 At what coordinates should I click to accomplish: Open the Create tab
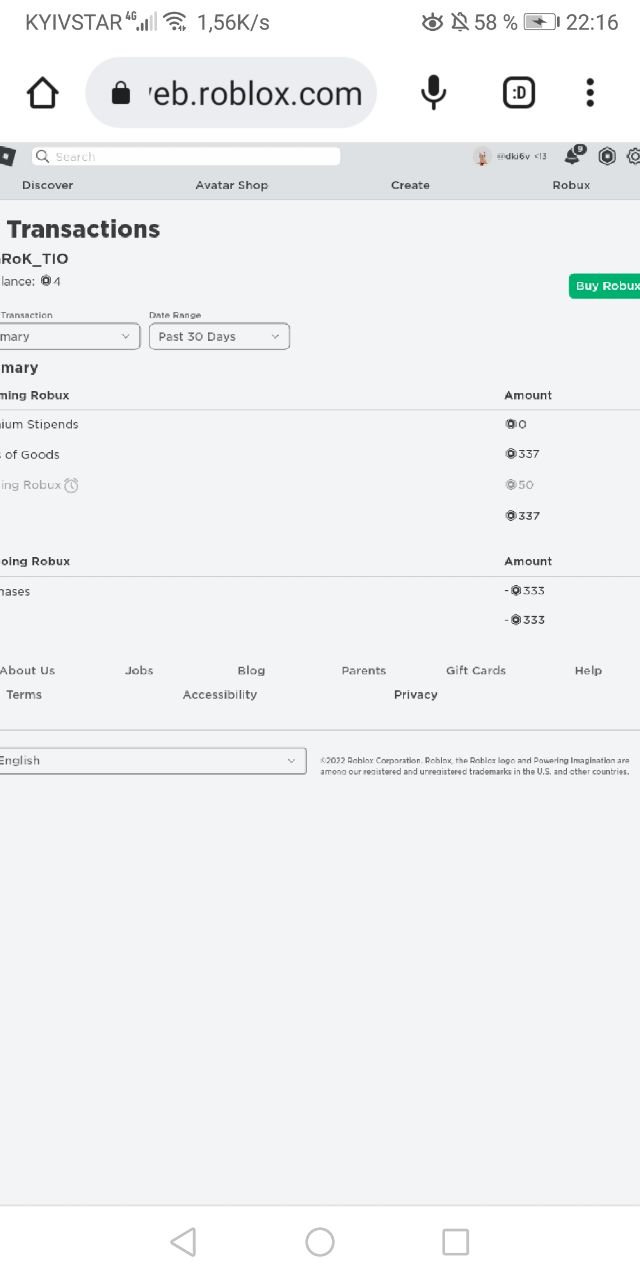coord(410,185)
